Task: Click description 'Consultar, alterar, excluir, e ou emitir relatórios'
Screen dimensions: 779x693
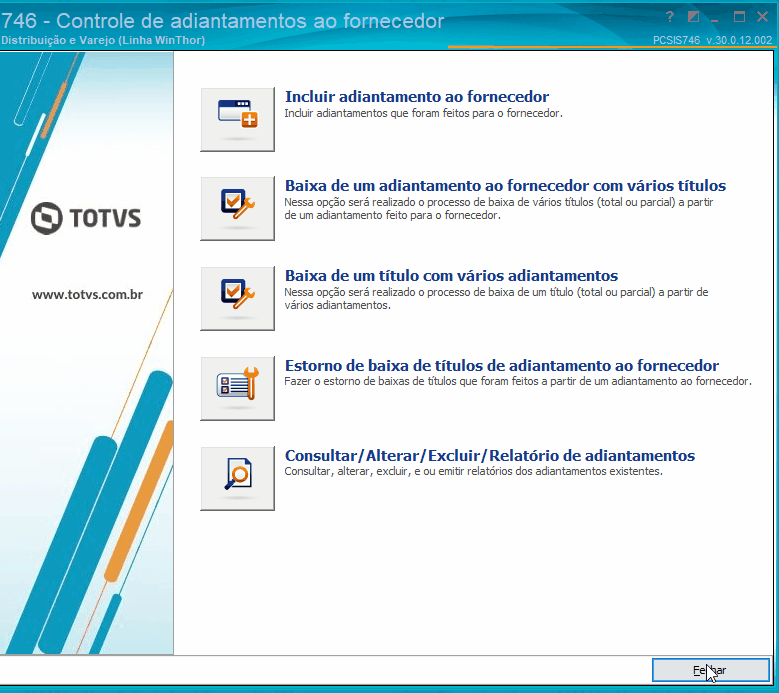Action: [473, 471]
